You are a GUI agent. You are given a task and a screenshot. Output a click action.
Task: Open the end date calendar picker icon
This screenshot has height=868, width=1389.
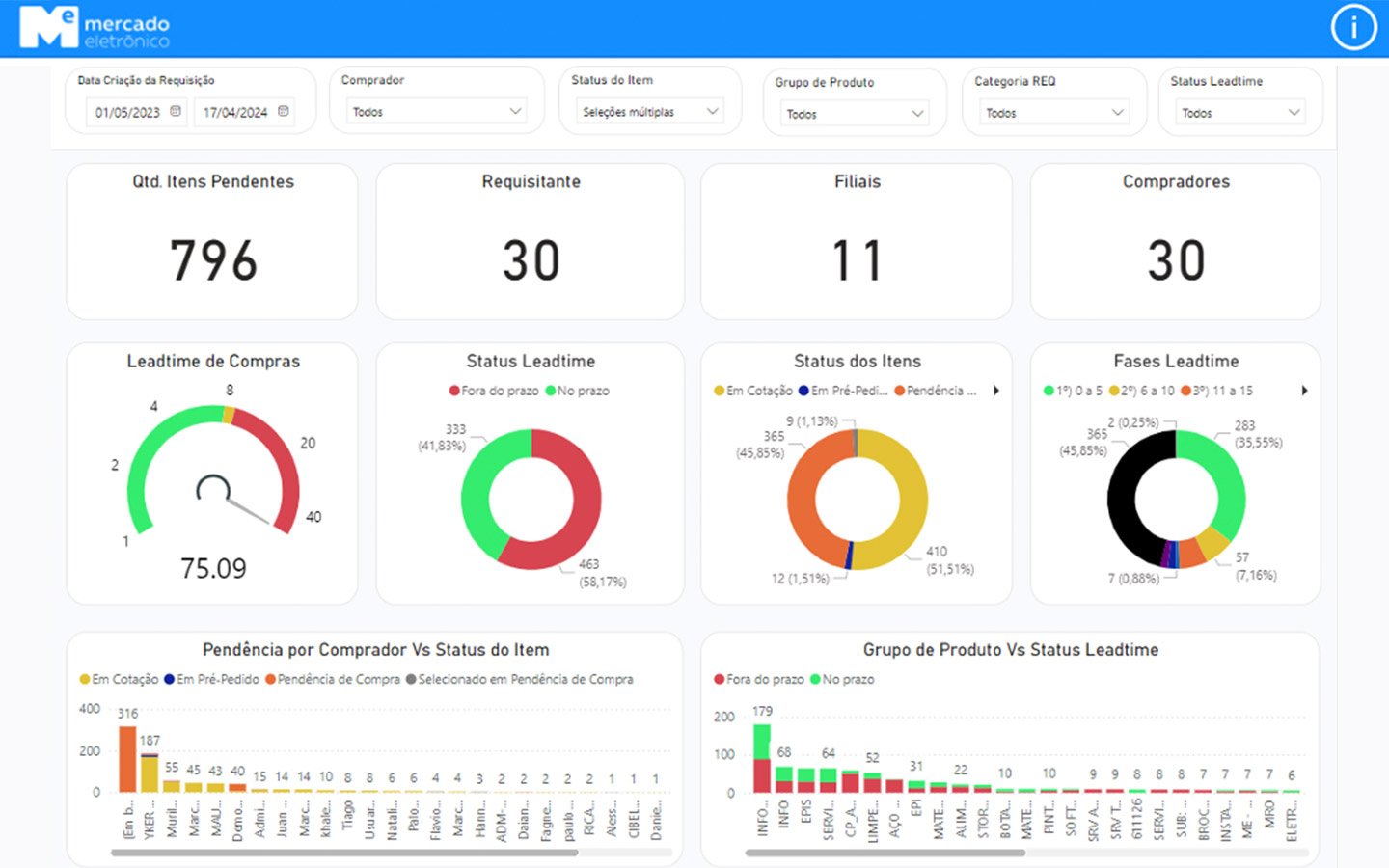pyautogui.click(x=284, y=112)
